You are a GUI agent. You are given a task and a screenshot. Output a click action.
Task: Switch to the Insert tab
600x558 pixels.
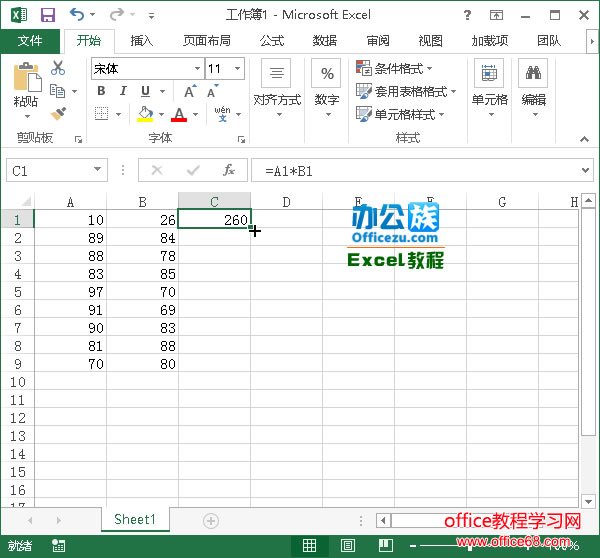click(x=142, y=41)
